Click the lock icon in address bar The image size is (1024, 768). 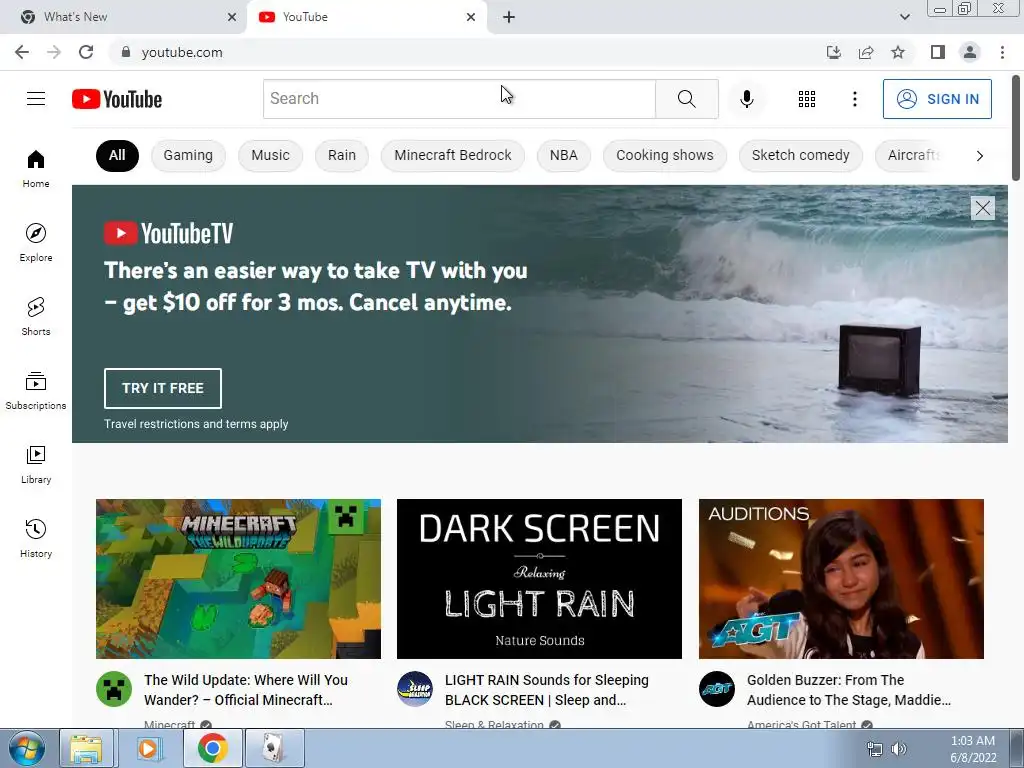point(125,52)
